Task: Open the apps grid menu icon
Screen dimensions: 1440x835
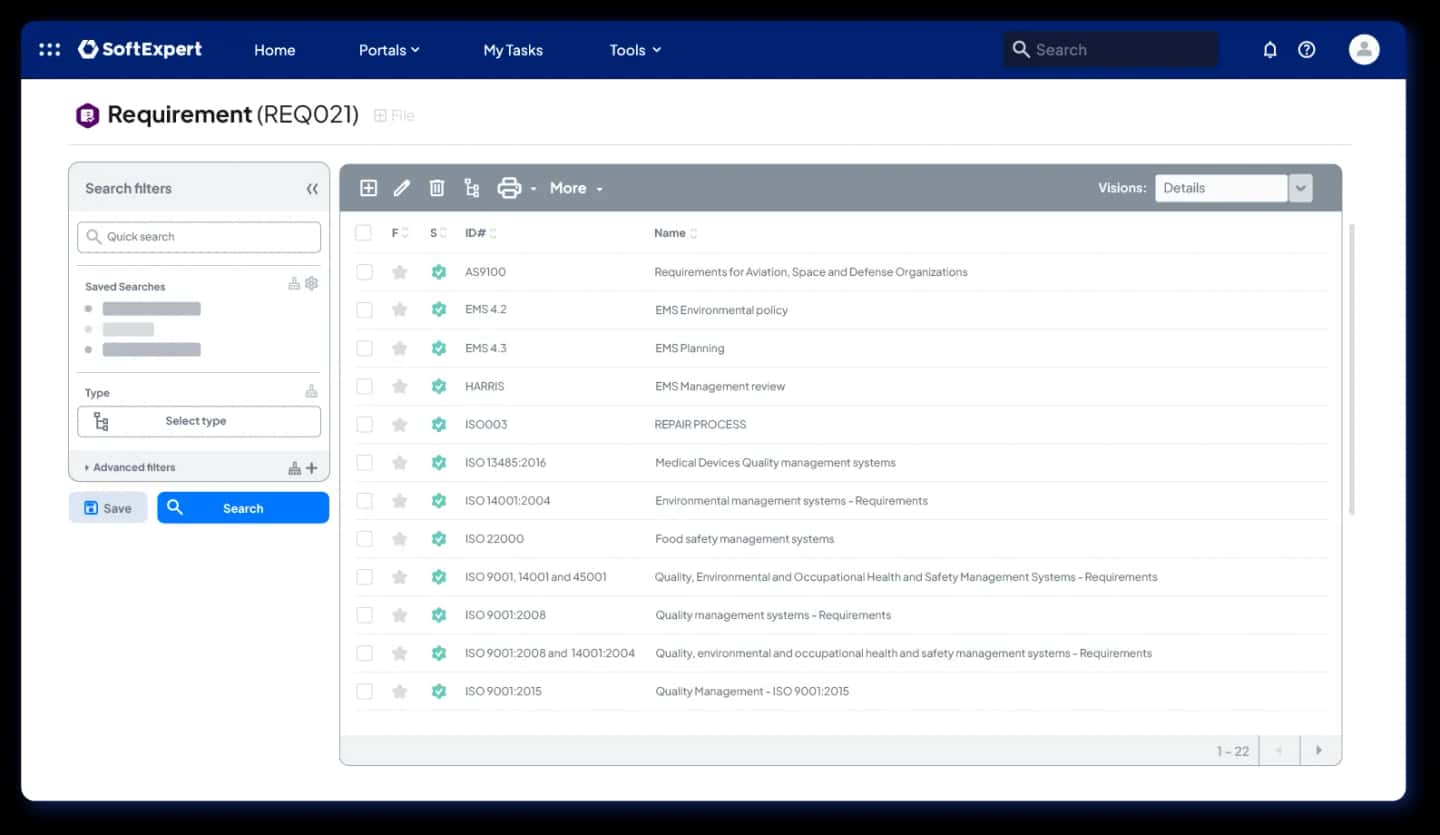Action: coord(49,49)
